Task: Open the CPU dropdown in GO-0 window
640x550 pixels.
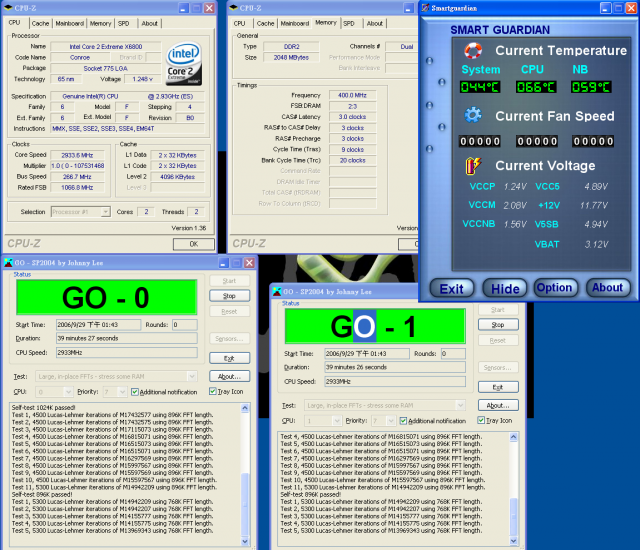Action: (x=68, y=392)
